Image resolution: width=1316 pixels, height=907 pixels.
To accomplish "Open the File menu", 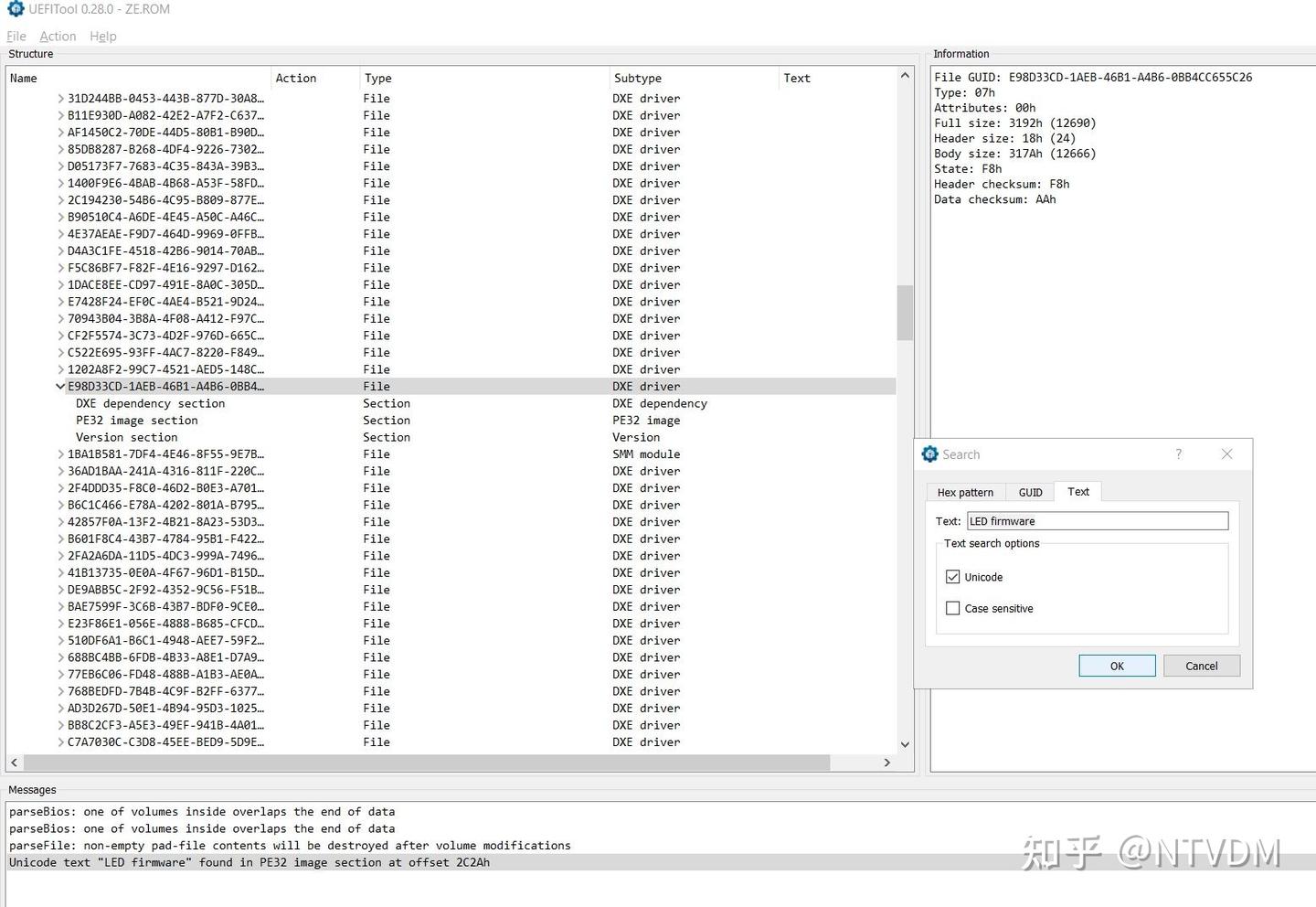I will coord(16,36).
